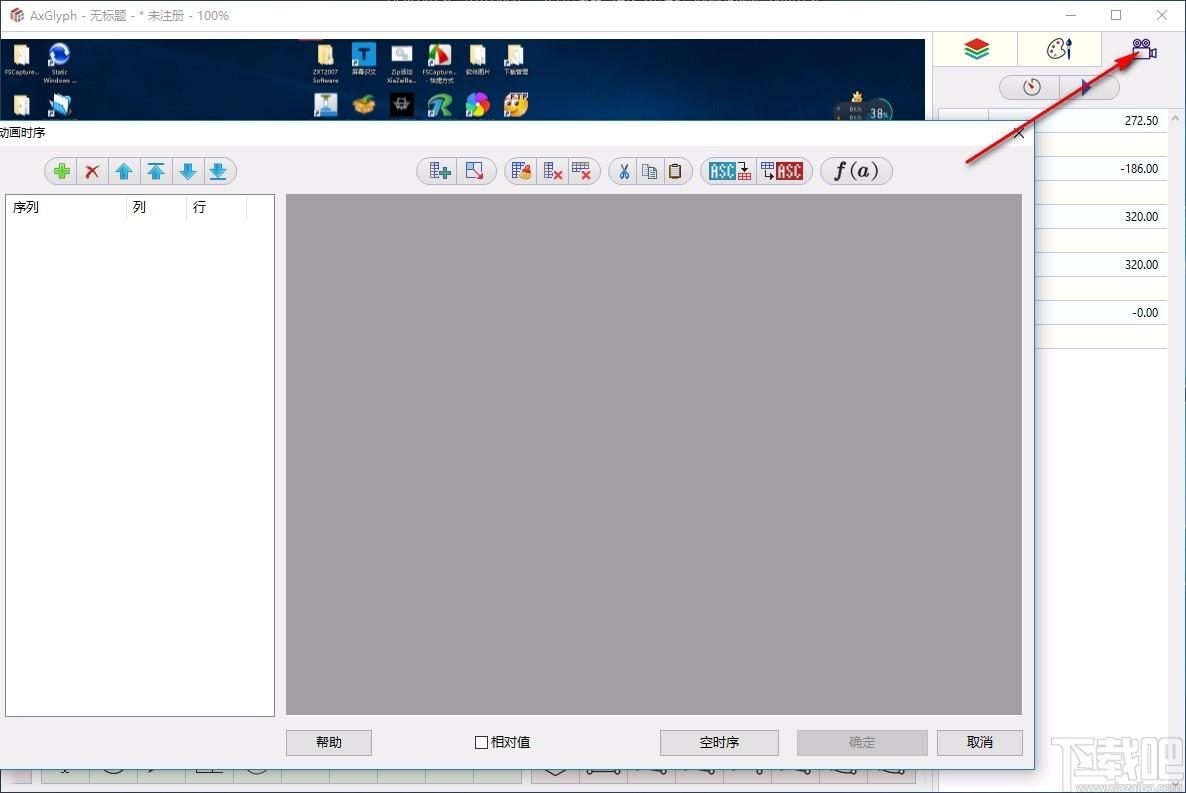The image size is (1186, 793).
Task: Move sequence up one position
Action: [124, 171]
